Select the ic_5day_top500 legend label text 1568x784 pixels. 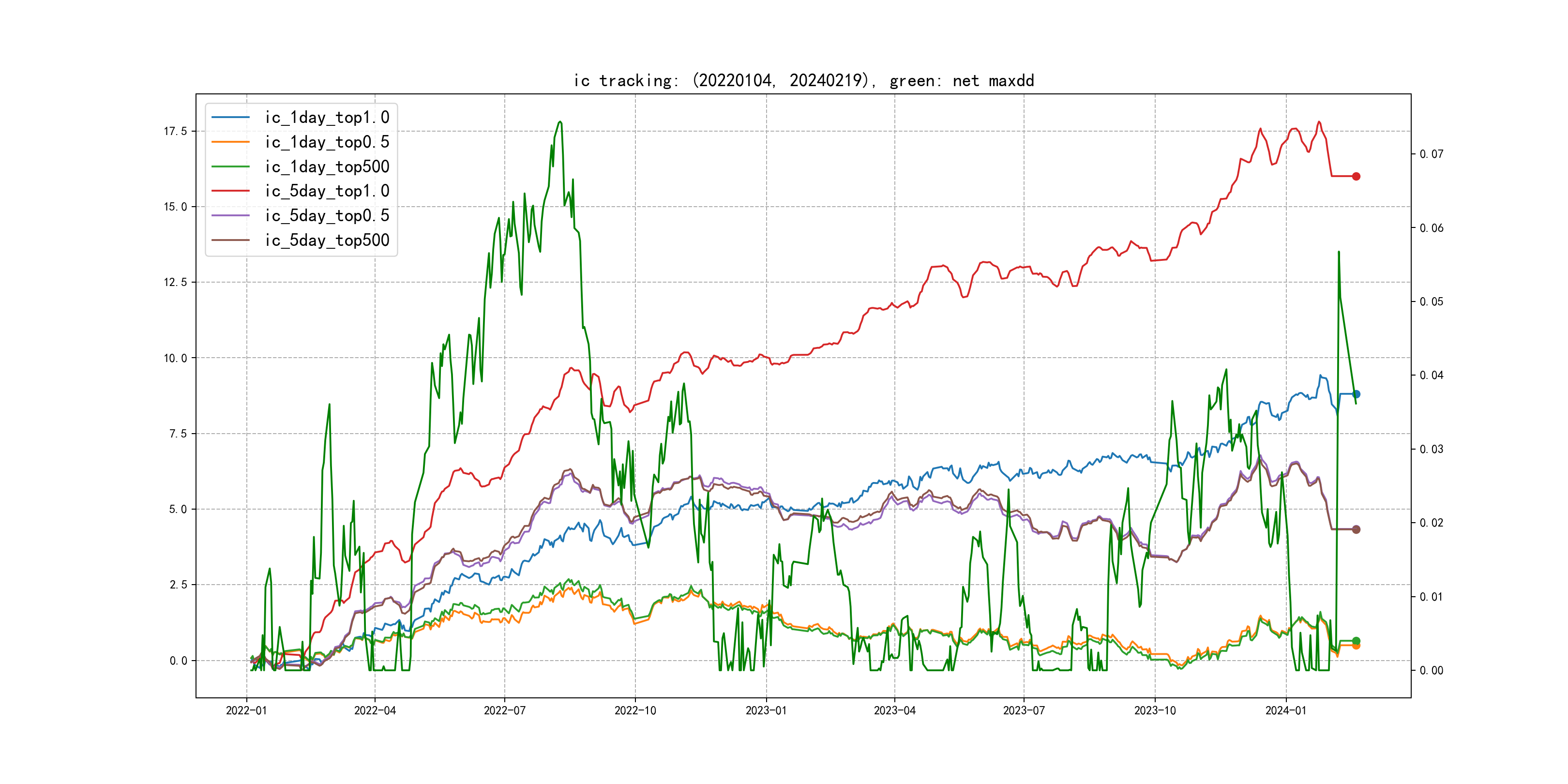click(327, 241)
